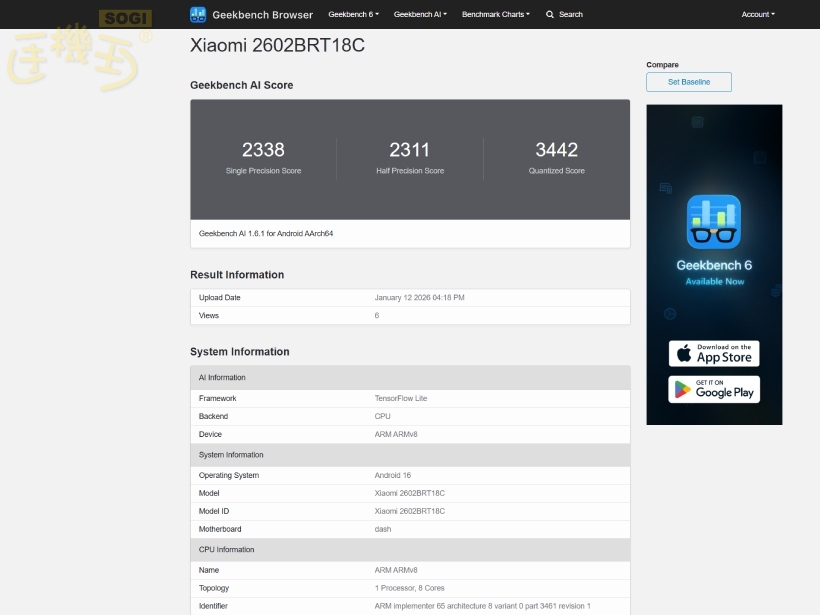Image resolution: width=820 pixels, height=615 pixels.
Task: Click the Single Precision Score 2338
Action: (263, 150)
